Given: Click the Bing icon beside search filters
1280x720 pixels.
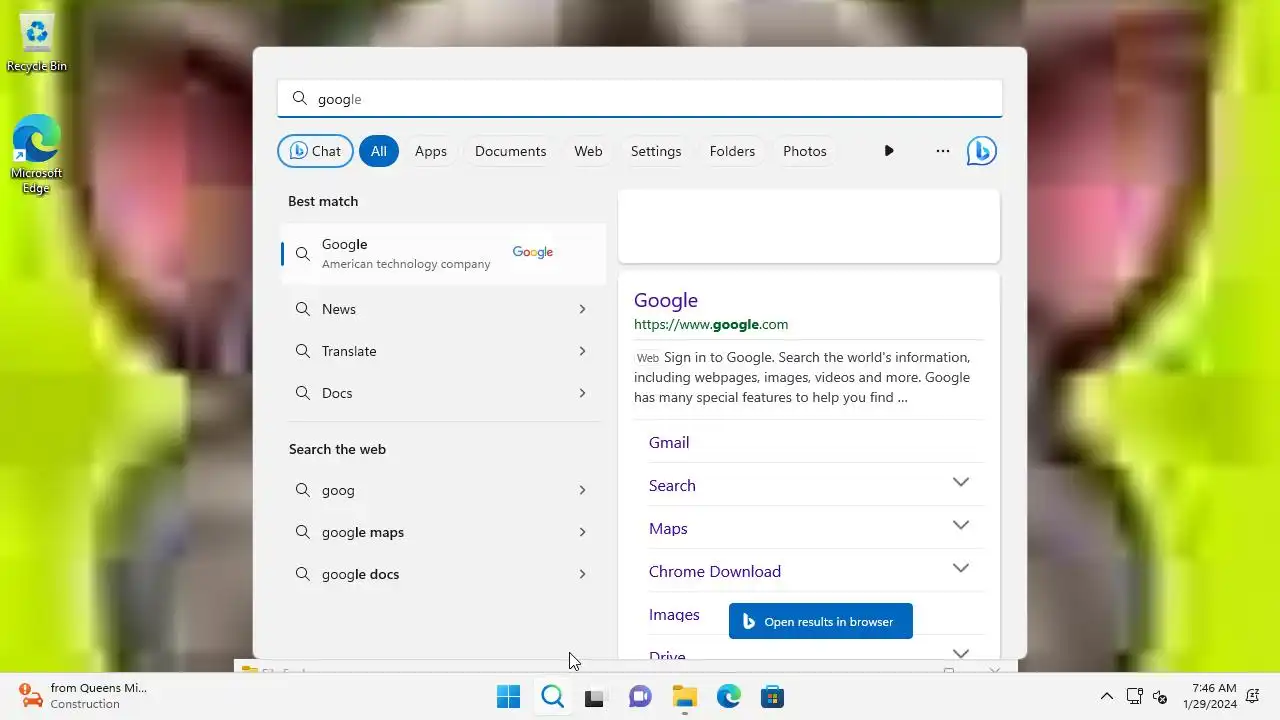Looking at the screenshot, I should tap(981, 151).
